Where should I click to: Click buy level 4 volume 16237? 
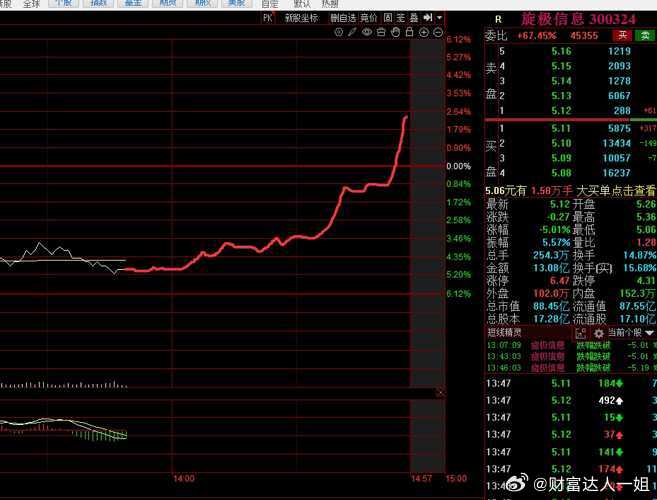(x=616, y=173)
